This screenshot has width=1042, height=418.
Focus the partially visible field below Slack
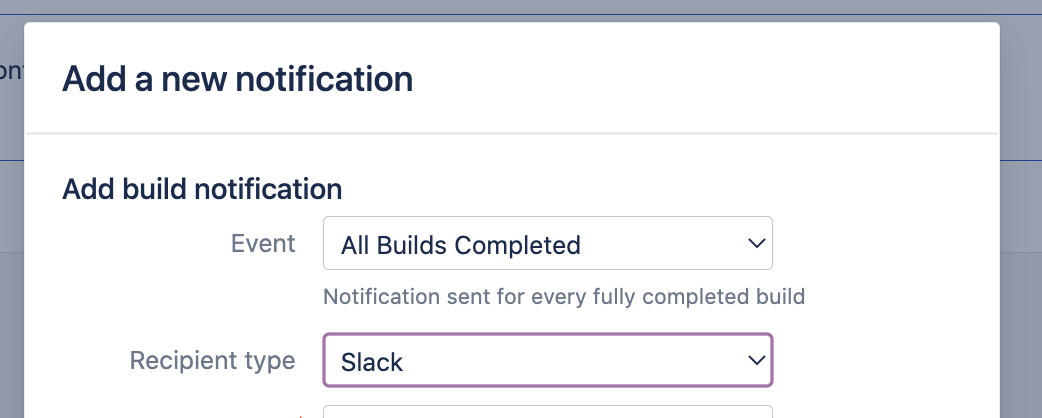pos(546,412)
